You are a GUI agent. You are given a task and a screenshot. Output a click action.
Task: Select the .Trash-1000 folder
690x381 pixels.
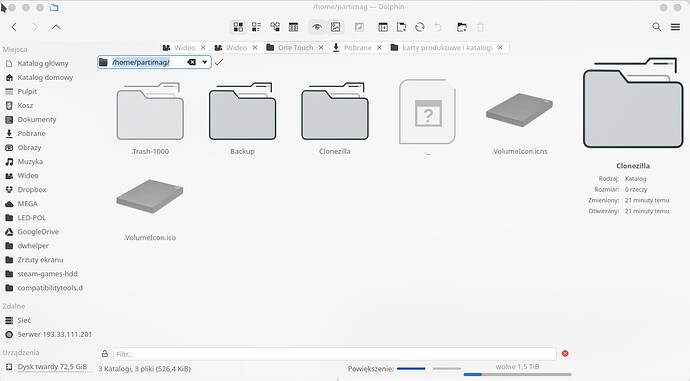coord(150,118)
